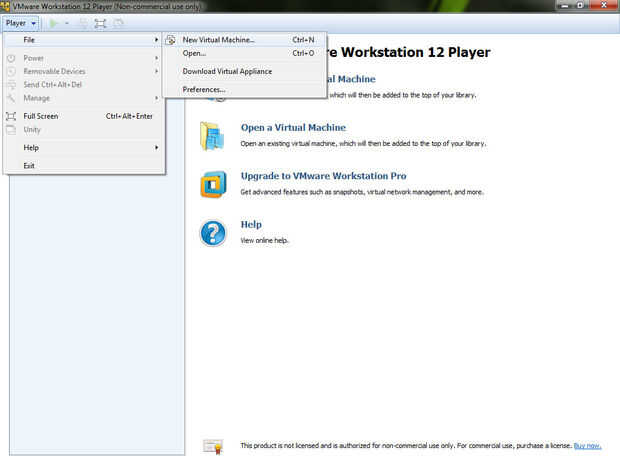Click the Help heading link
The height and width of the screenshot is (465, 620).
pyautogui.click(x=251, y=225)
